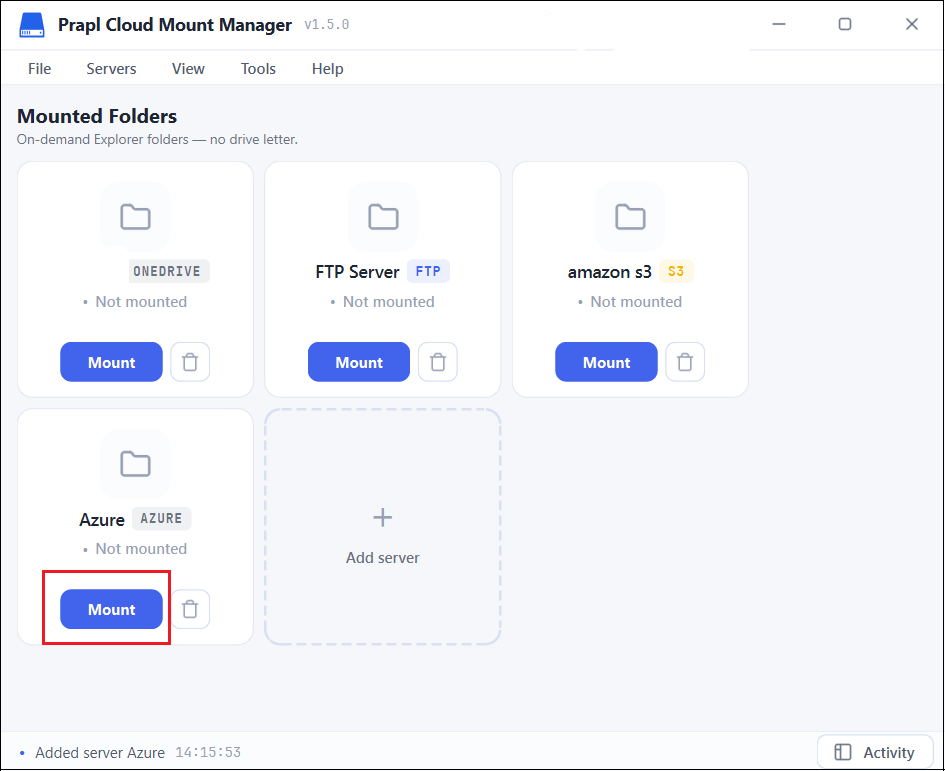Click the FTP Server folder icon
The image size is (945, 771).
click(383, 217)
